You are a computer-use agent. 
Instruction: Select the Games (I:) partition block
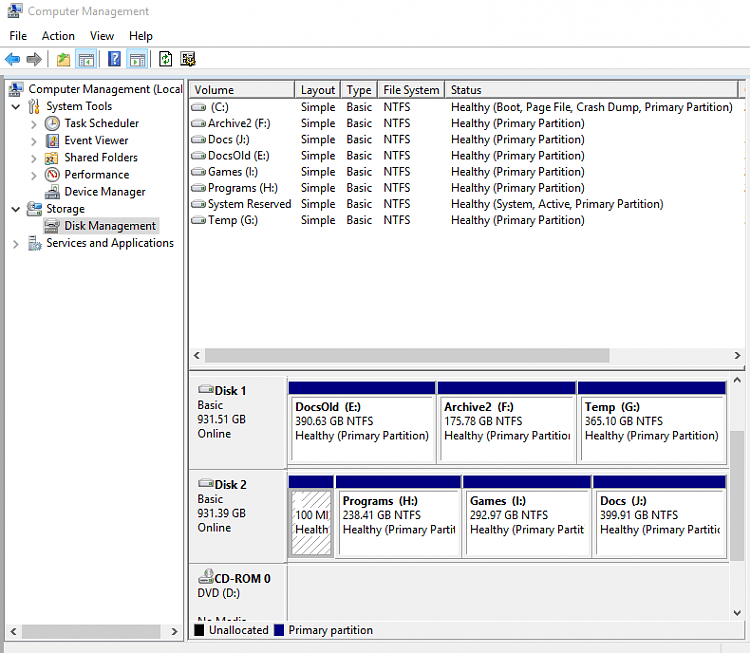point(527,516)
